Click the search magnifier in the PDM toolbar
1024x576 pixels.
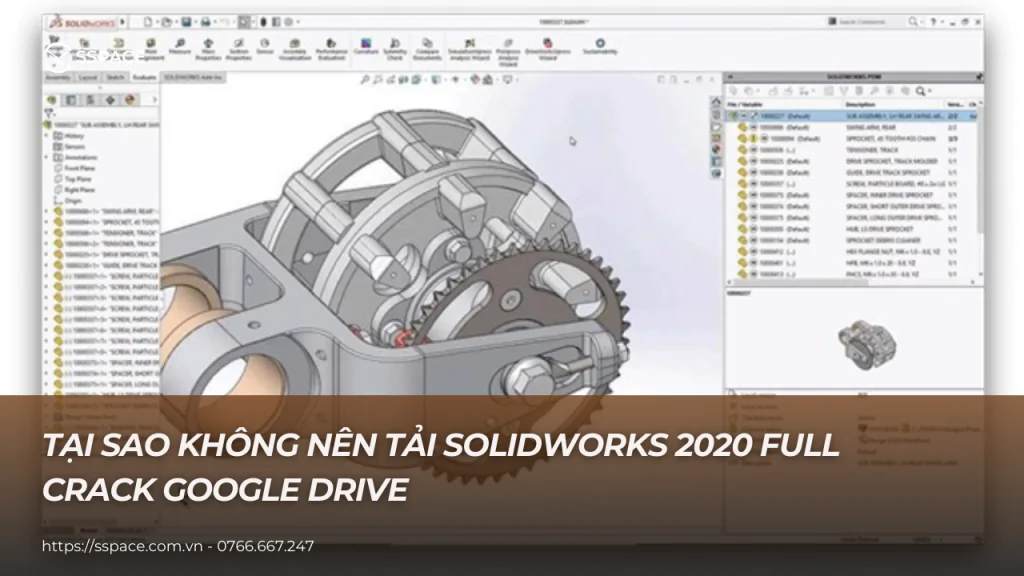tap(920, 91)
